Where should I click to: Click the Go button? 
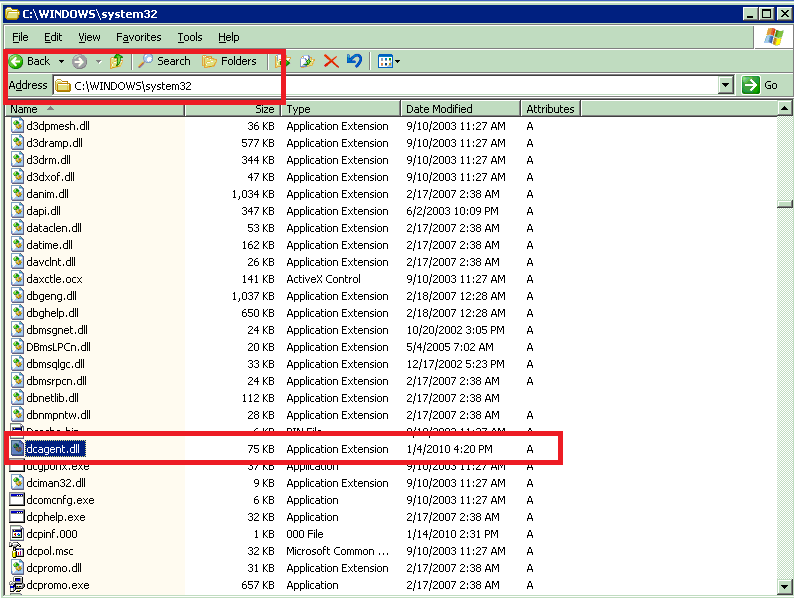click(x=761, y=86)
